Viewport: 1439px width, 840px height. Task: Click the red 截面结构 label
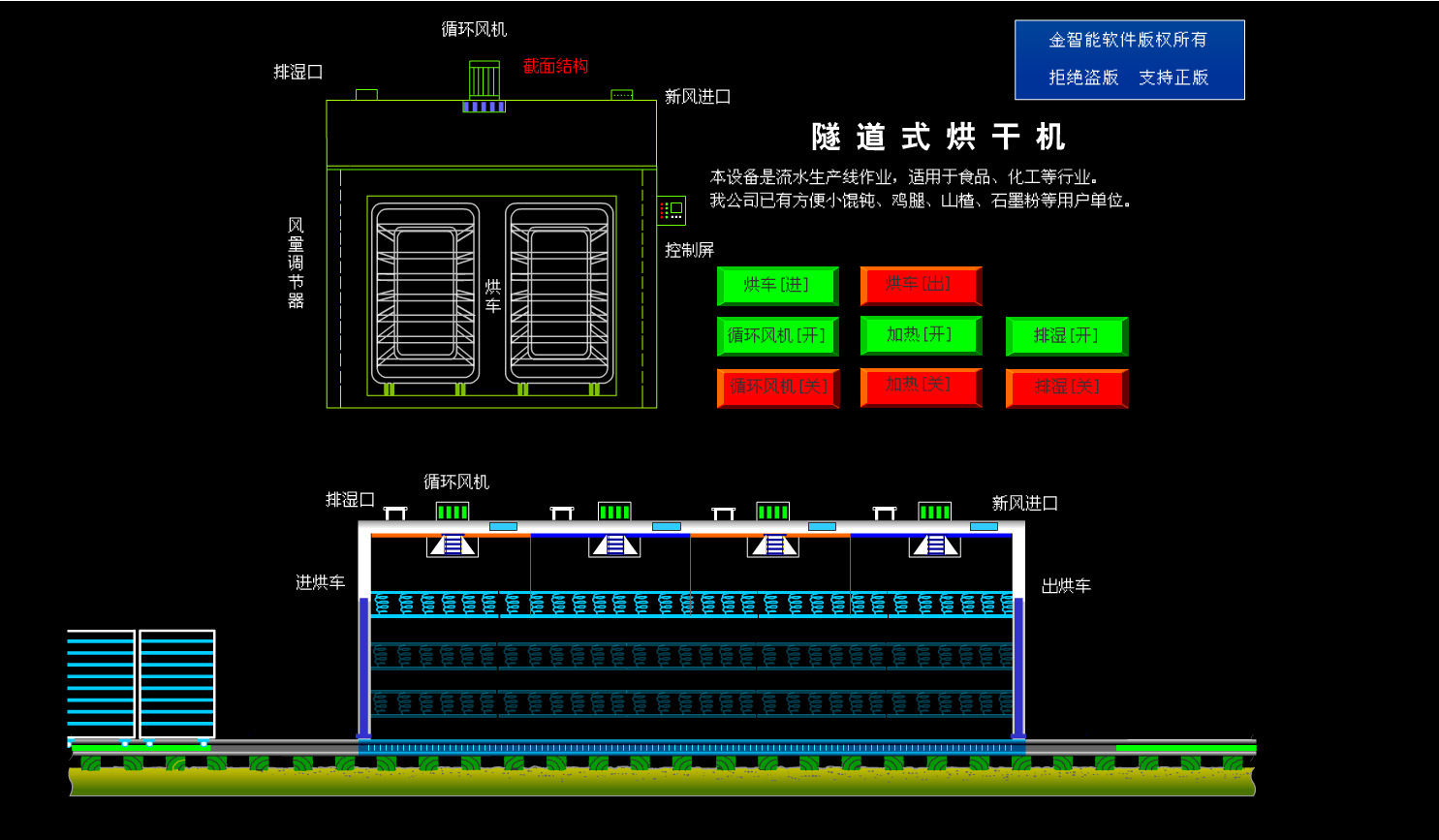pyautogui.click(x=555, y=66)
